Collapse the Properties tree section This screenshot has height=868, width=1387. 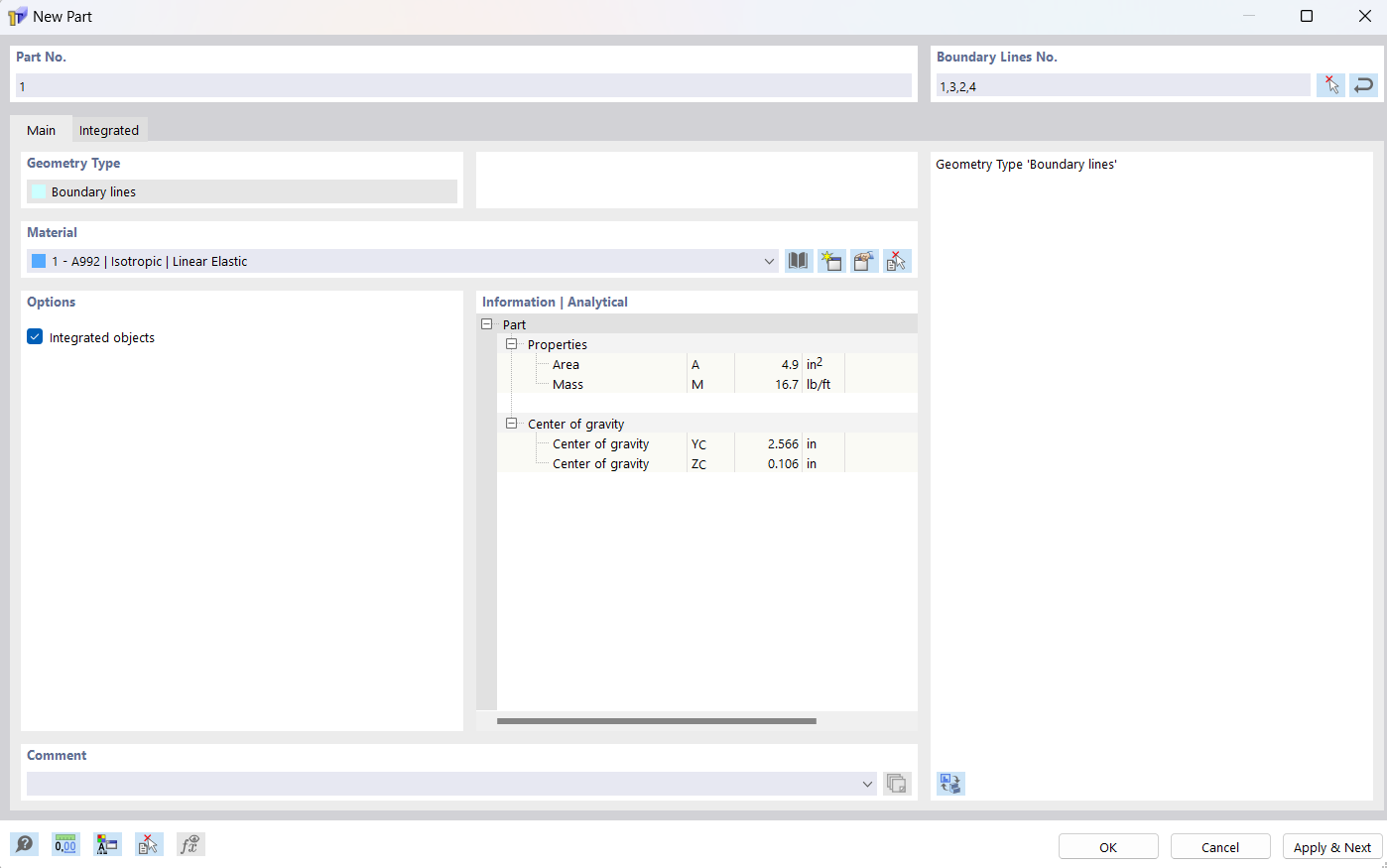511,344
